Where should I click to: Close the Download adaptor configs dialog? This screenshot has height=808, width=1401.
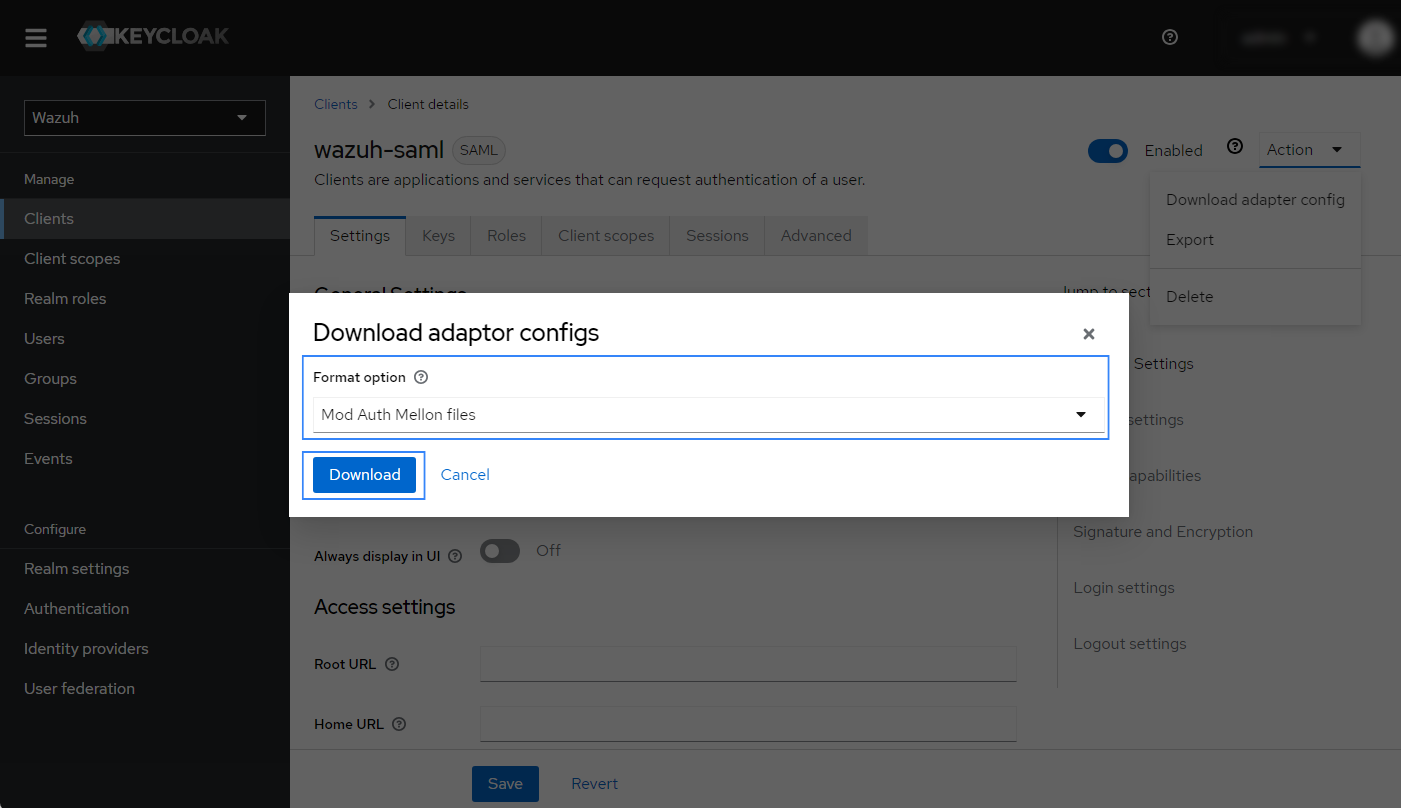point(1089,334)
